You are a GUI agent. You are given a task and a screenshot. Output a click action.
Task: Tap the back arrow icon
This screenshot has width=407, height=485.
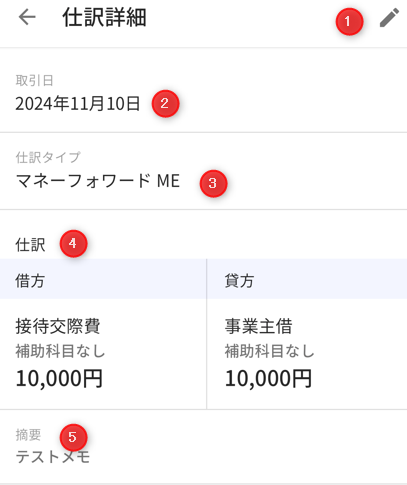point(27,17)
